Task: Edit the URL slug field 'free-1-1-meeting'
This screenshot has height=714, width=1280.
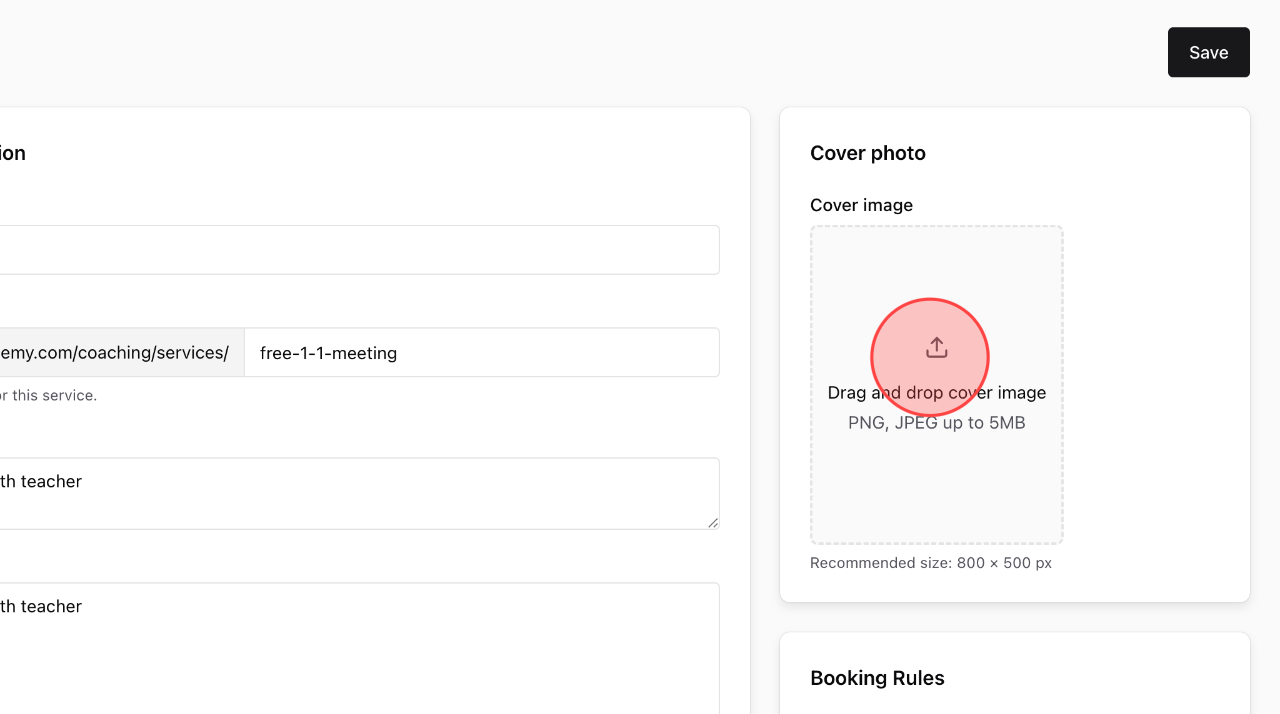Action: pyautogui.click(x=482, y=353)
